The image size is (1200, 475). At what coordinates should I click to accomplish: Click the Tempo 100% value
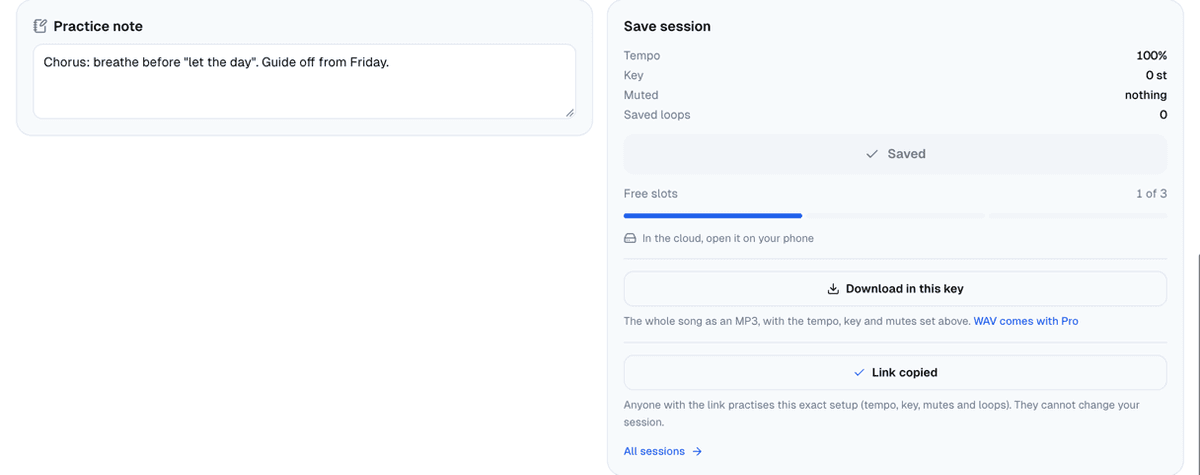coord(1151,56)
